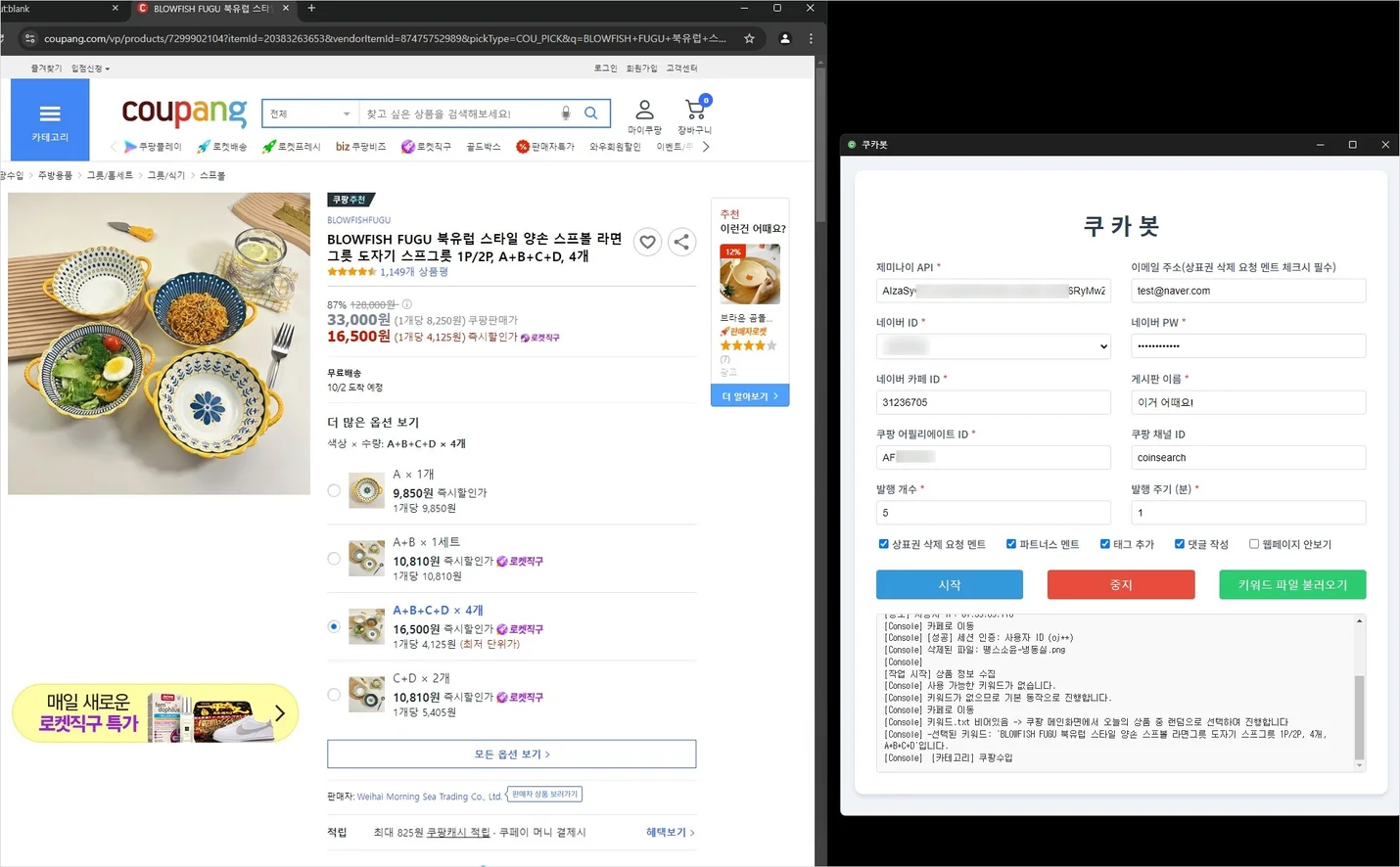The width and height of the screenshot is (1400, 867).
Task: Click the 쿠카봇 console log scrollbar
Action: 1359,716
